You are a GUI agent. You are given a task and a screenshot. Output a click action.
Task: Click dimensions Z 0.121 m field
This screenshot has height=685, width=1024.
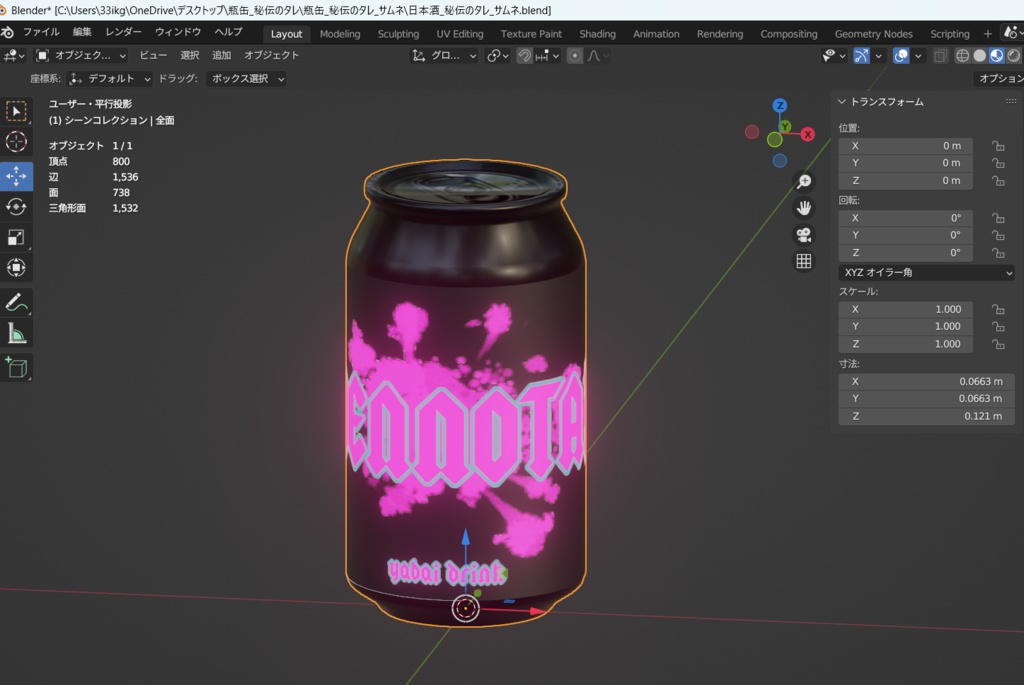[927, 416]
